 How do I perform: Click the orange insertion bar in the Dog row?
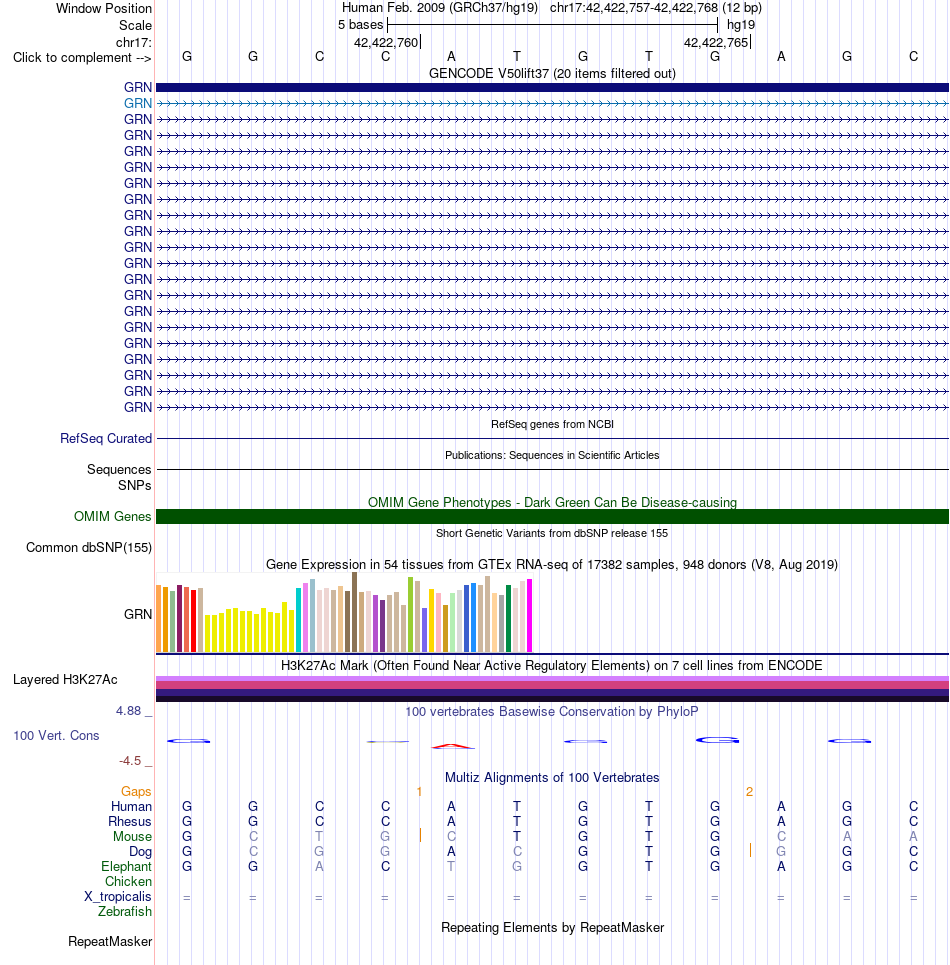point(750,851)
